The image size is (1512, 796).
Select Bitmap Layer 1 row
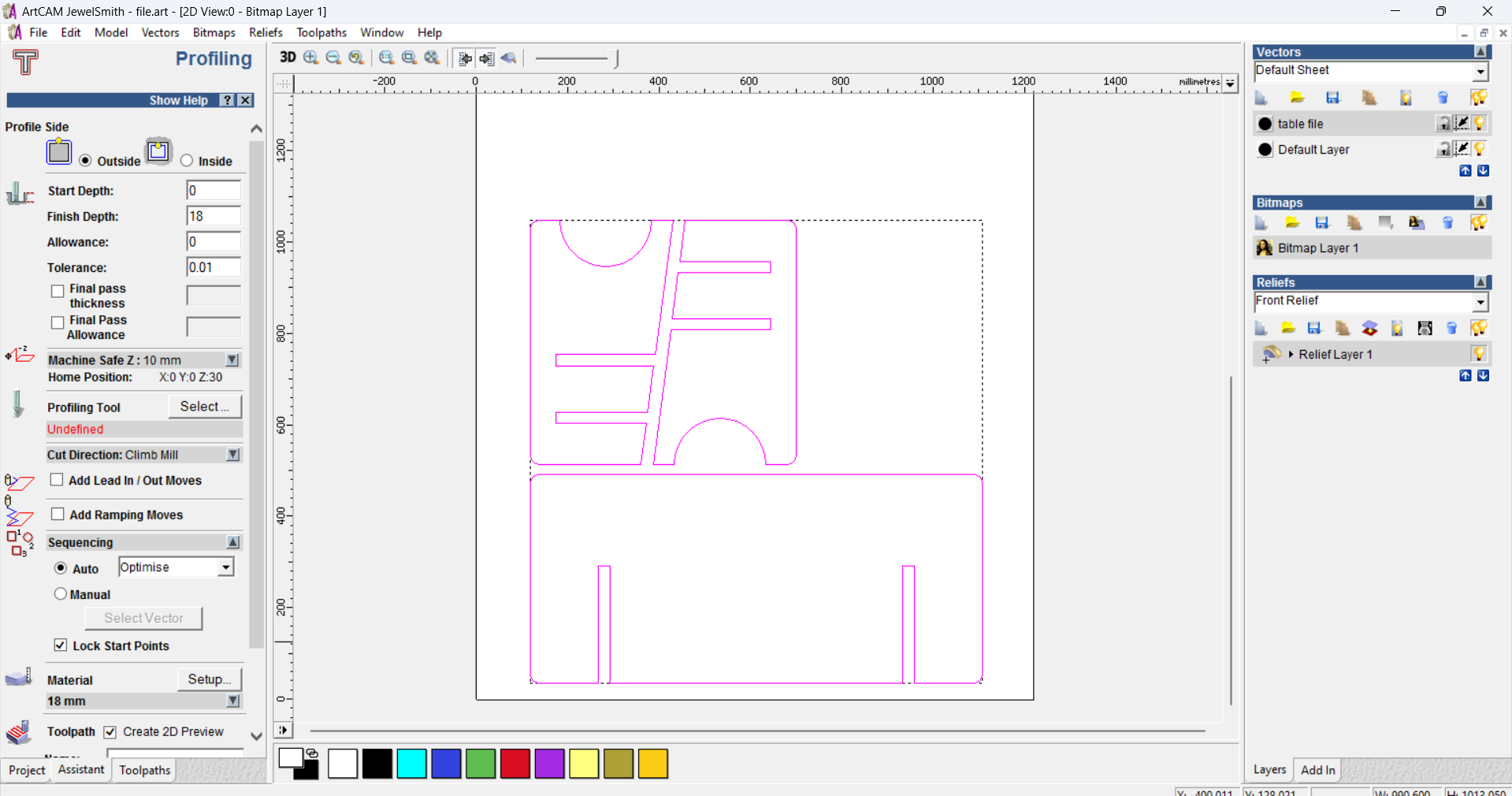tap(1372, 248)
